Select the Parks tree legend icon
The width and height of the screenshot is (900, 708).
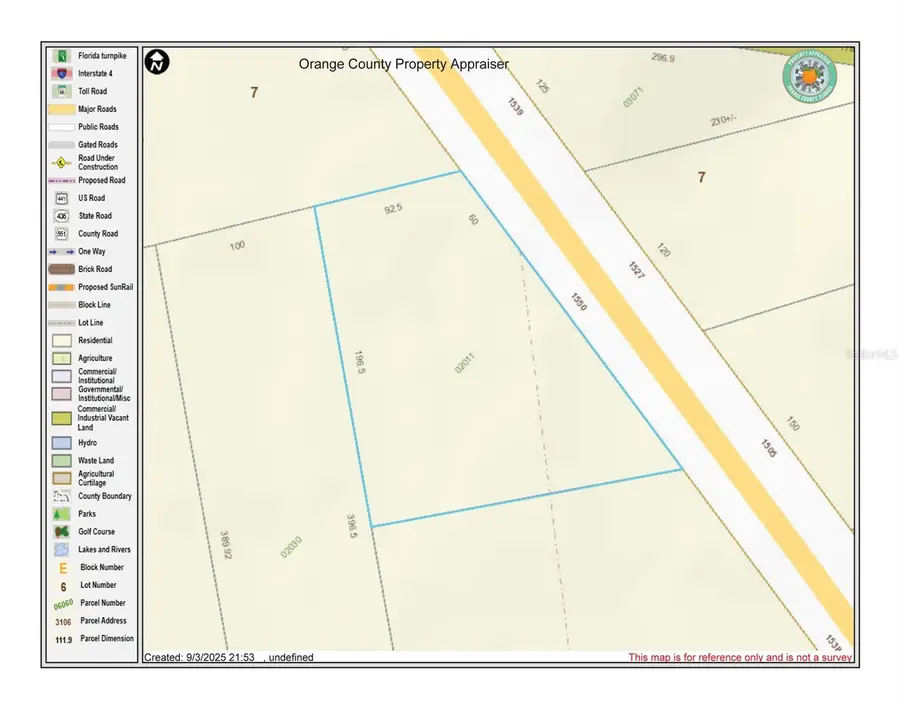pyautogui.click(x=62, y=514)
